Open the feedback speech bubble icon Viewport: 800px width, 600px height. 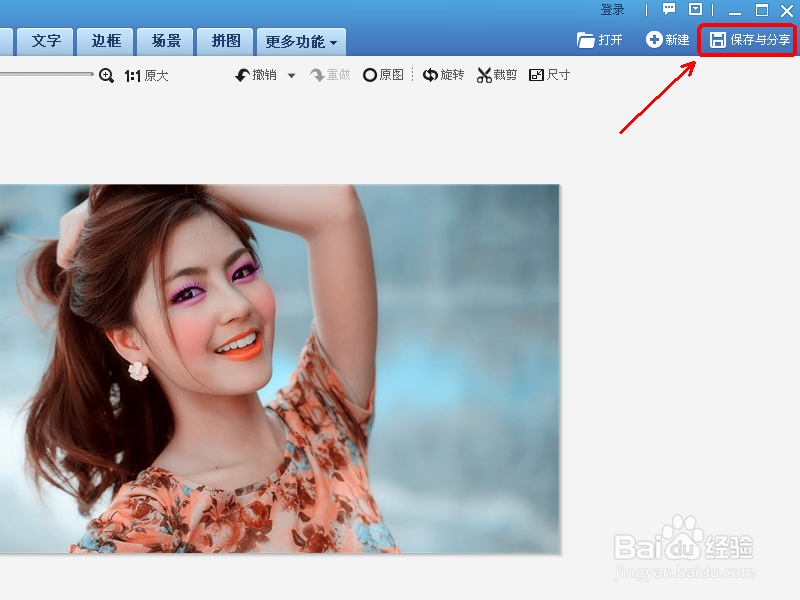(x=668, y=9)
